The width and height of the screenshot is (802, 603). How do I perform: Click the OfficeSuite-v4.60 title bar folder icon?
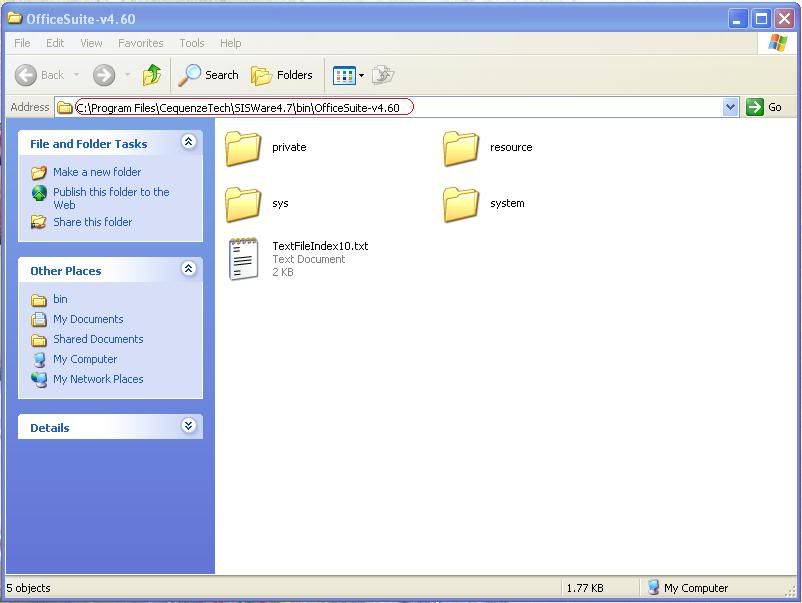pyautogui.click(x=15, y=18)
